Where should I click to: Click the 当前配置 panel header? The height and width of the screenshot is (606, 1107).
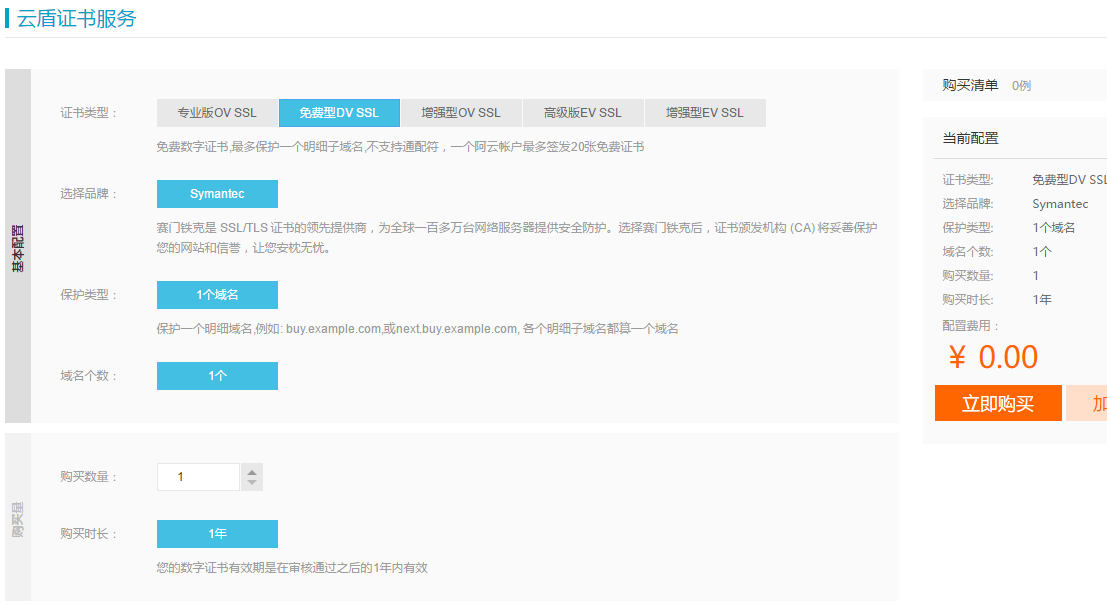970,138
